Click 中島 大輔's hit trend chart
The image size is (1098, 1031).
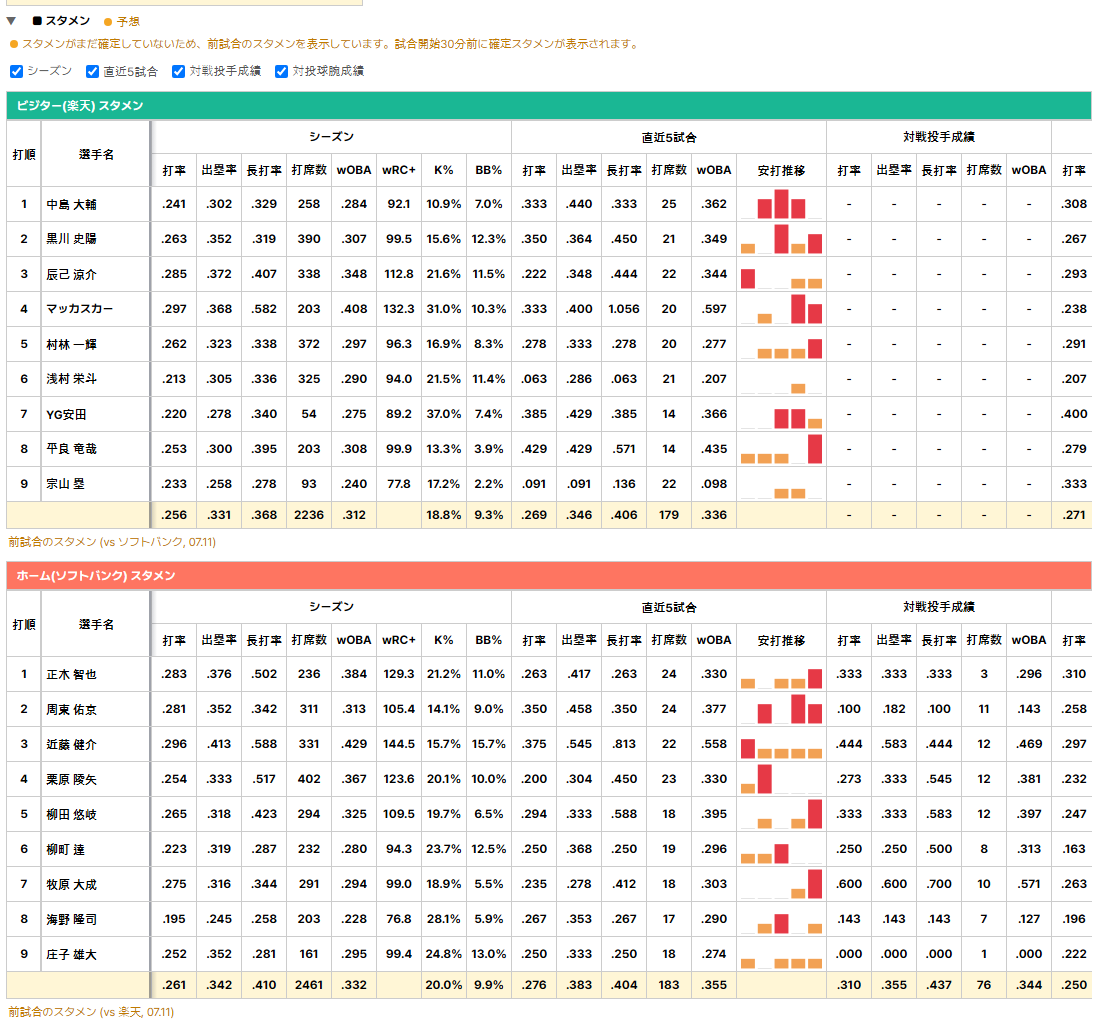pyautogui.click(x=781, y=204)
